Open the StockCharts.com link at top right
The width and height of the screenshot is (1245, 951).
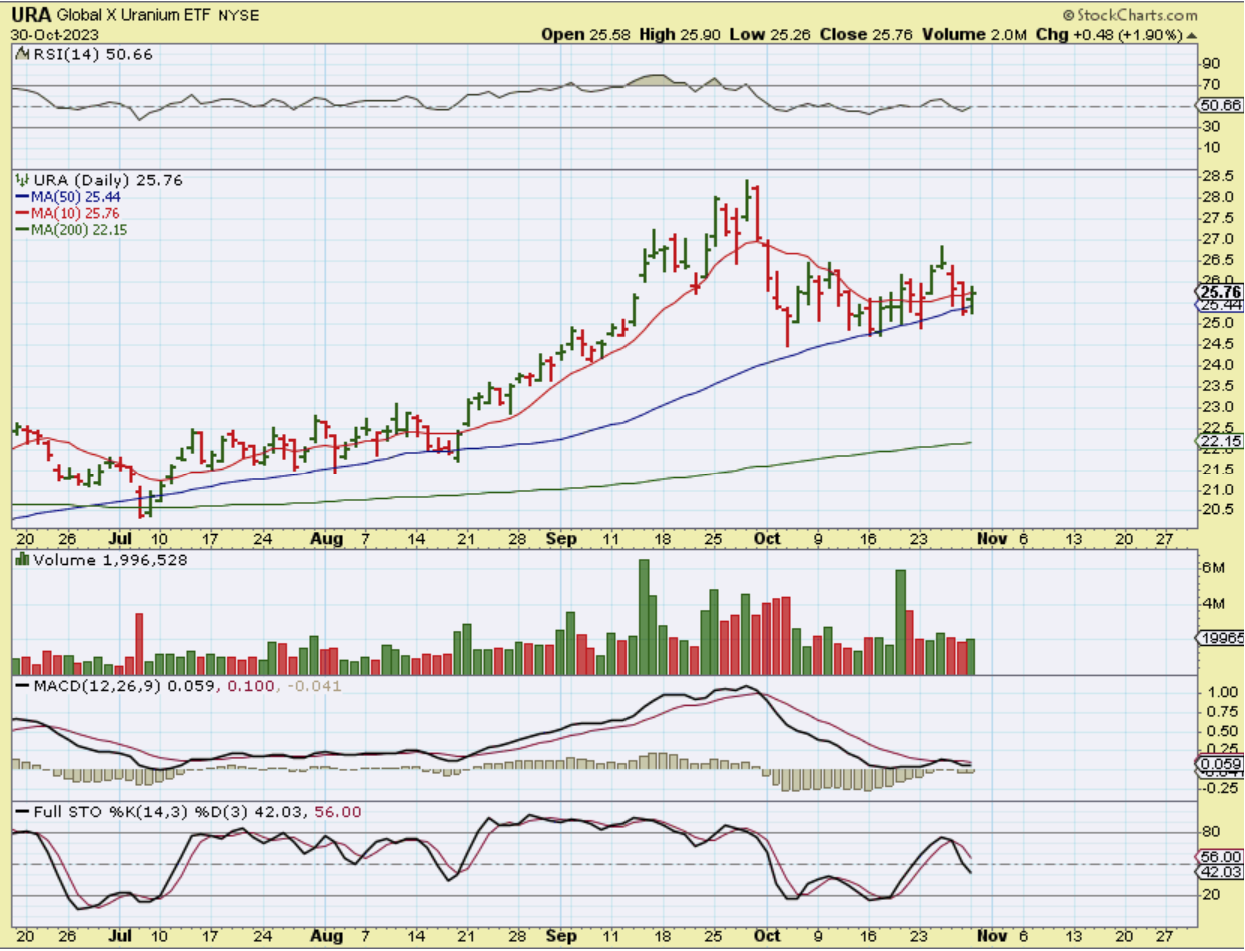click(1136, 15)
